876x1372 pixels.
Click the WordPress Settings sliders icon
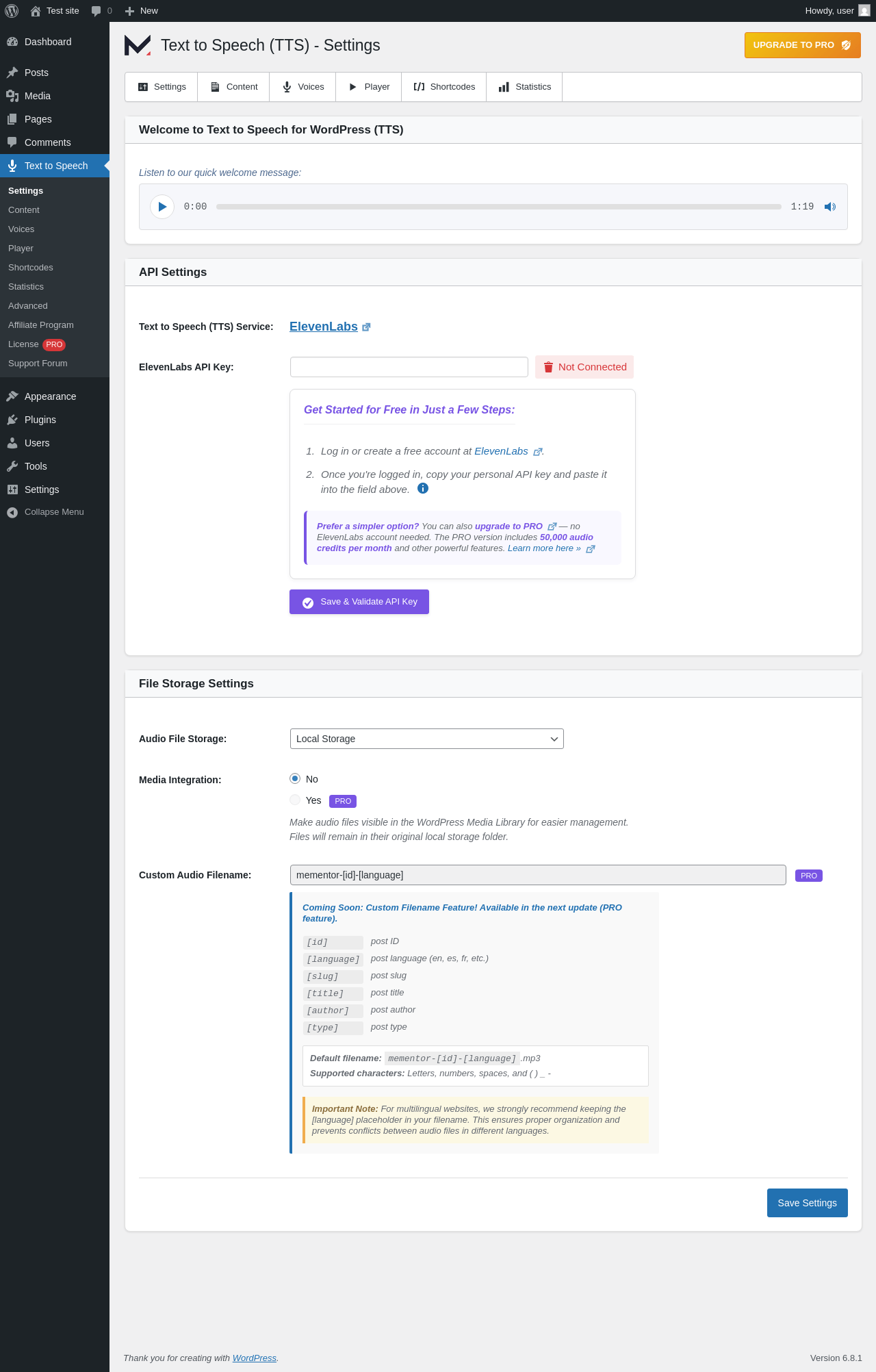[12, 490]
